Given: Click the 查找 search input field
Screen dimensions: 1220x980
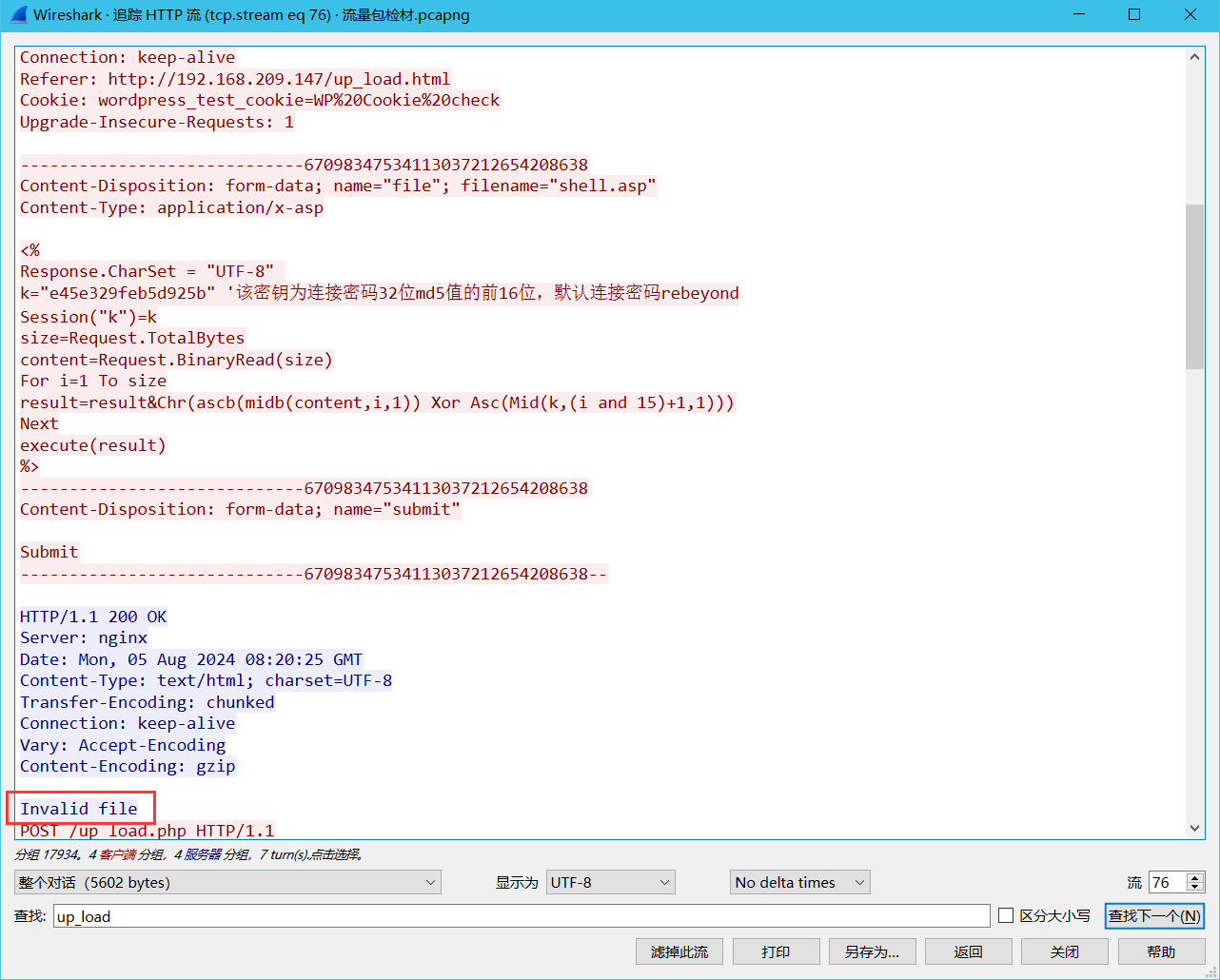Looking at the screenshot, I should [x=521, y=916].
